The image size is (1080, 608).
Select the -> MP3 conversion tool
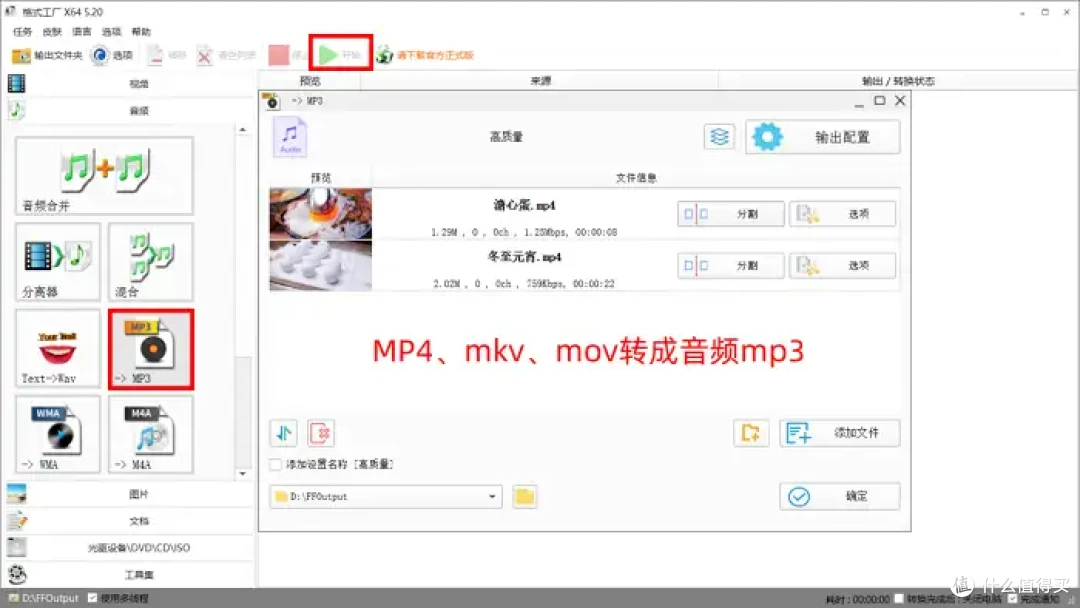pos(151,348)
